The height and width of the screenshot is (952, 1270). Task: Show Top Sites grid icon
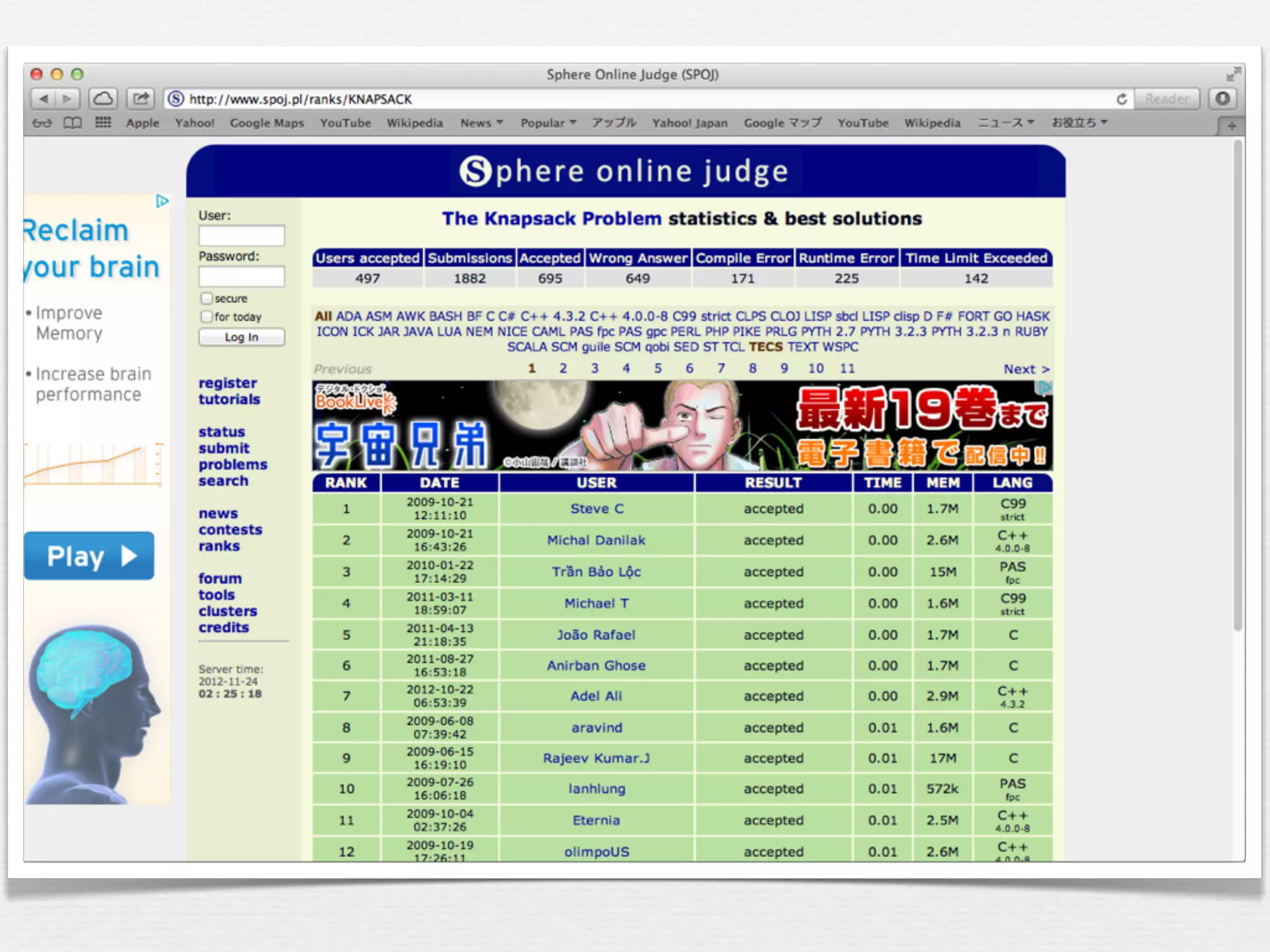point(103,123)
